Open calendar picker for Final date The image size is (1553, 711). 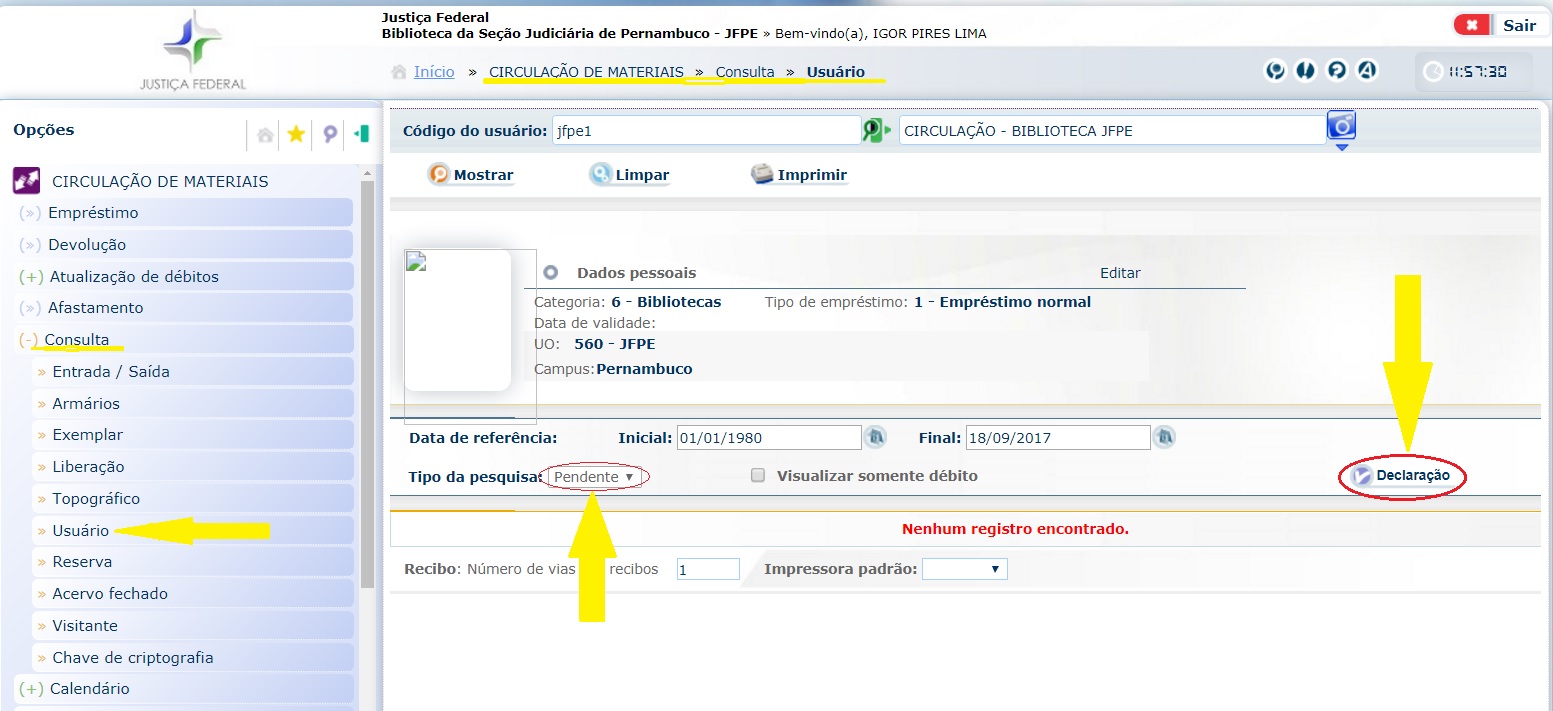click(x=1165, y=437)
